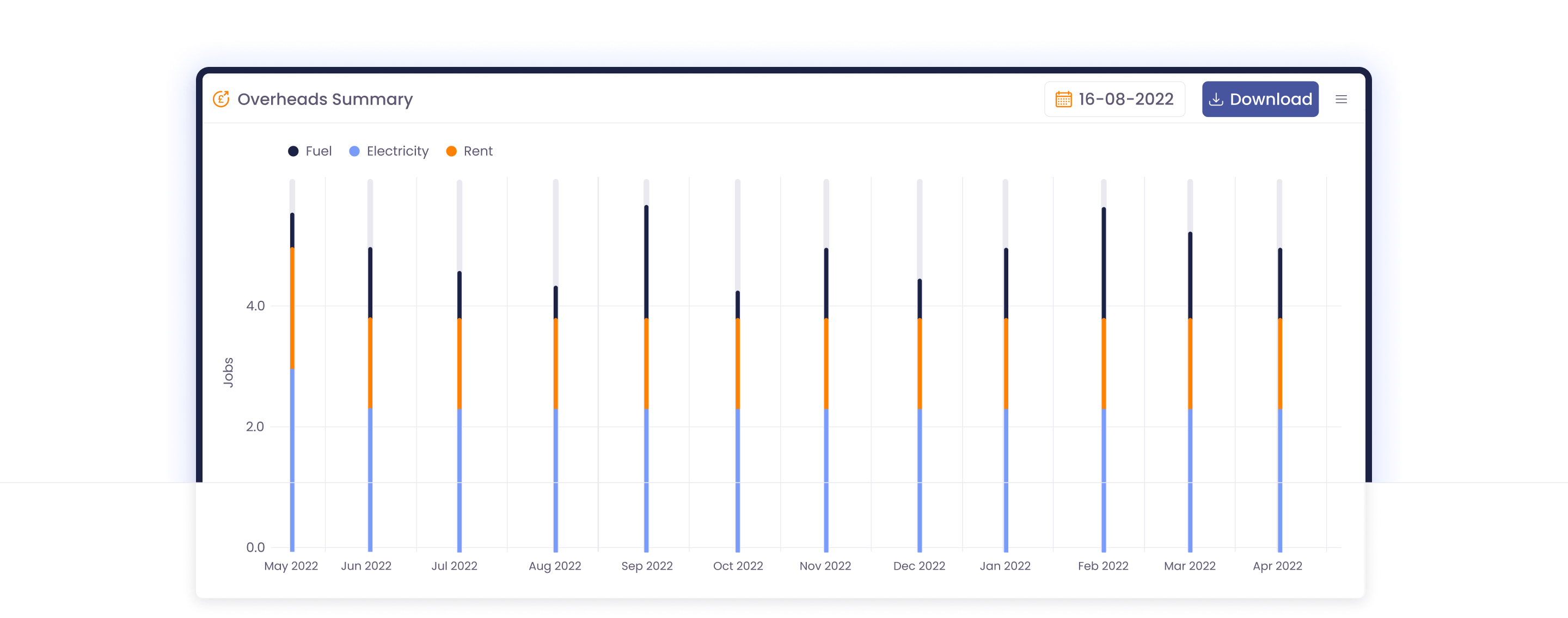Screen dimensions: 1568x618
Task: Click the Overheads Summary title
Action: (x=324, y=99)
